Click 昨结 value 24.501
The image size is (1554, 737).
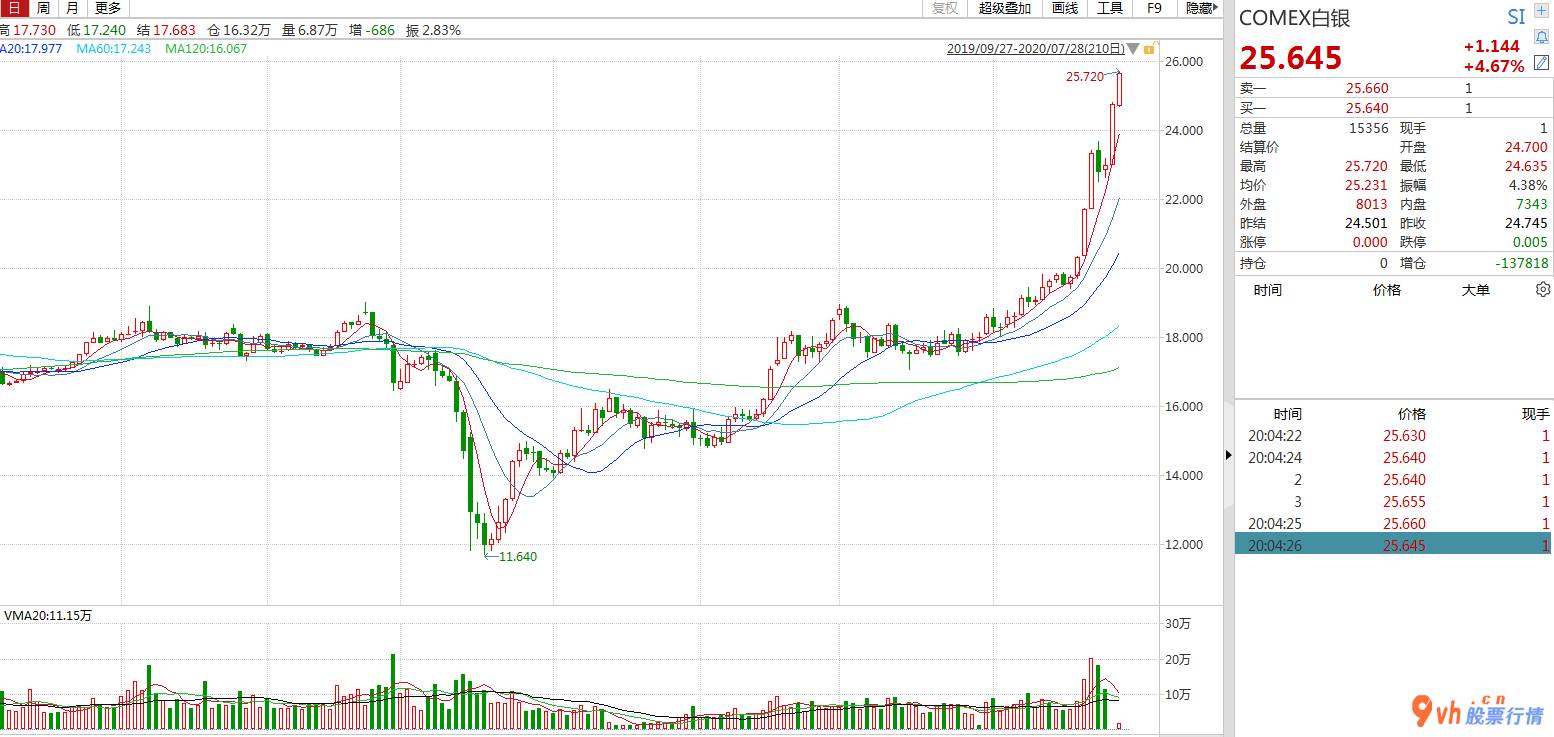(1366, 223)
